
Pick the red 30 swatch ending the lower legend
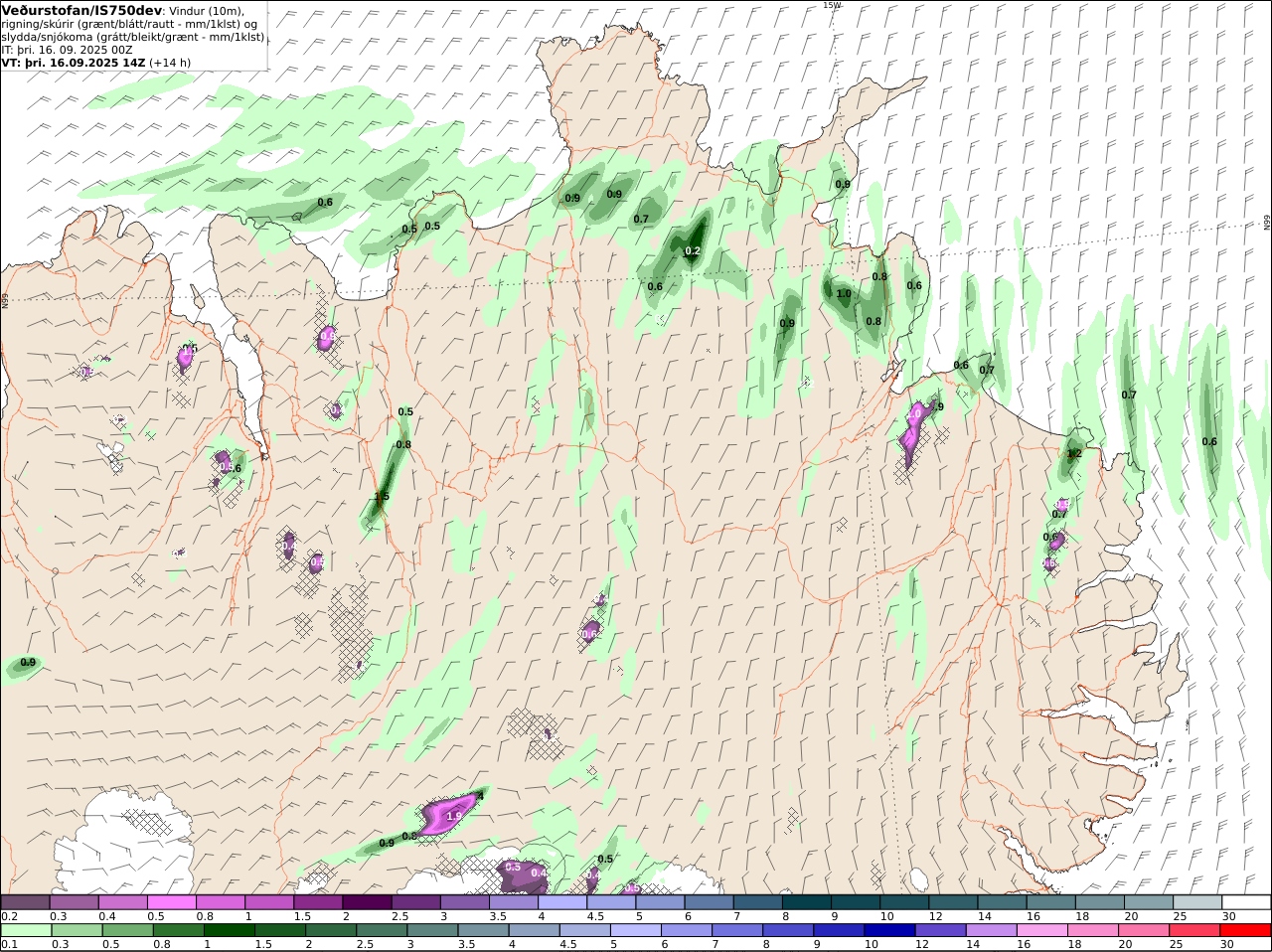point(1246,930)
